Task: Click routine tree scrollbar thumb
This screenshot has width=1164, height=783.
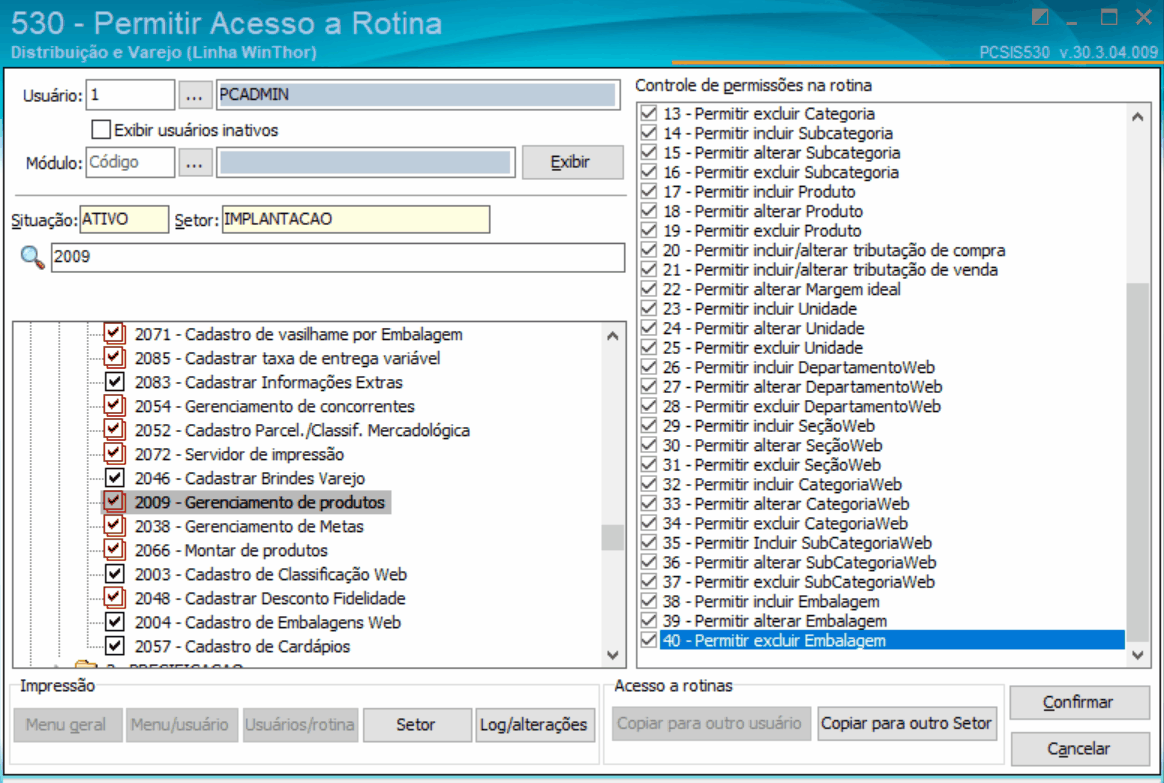Action: tap(612, 537)
